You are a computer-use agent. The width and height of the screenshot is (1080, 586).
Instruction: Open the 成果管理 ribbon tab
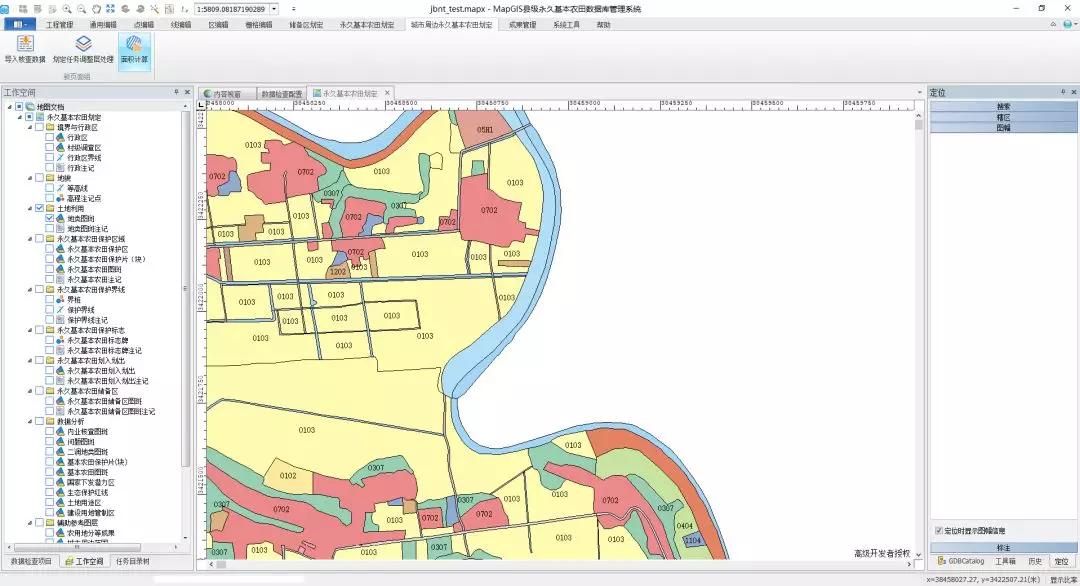[x=522, y=24]
